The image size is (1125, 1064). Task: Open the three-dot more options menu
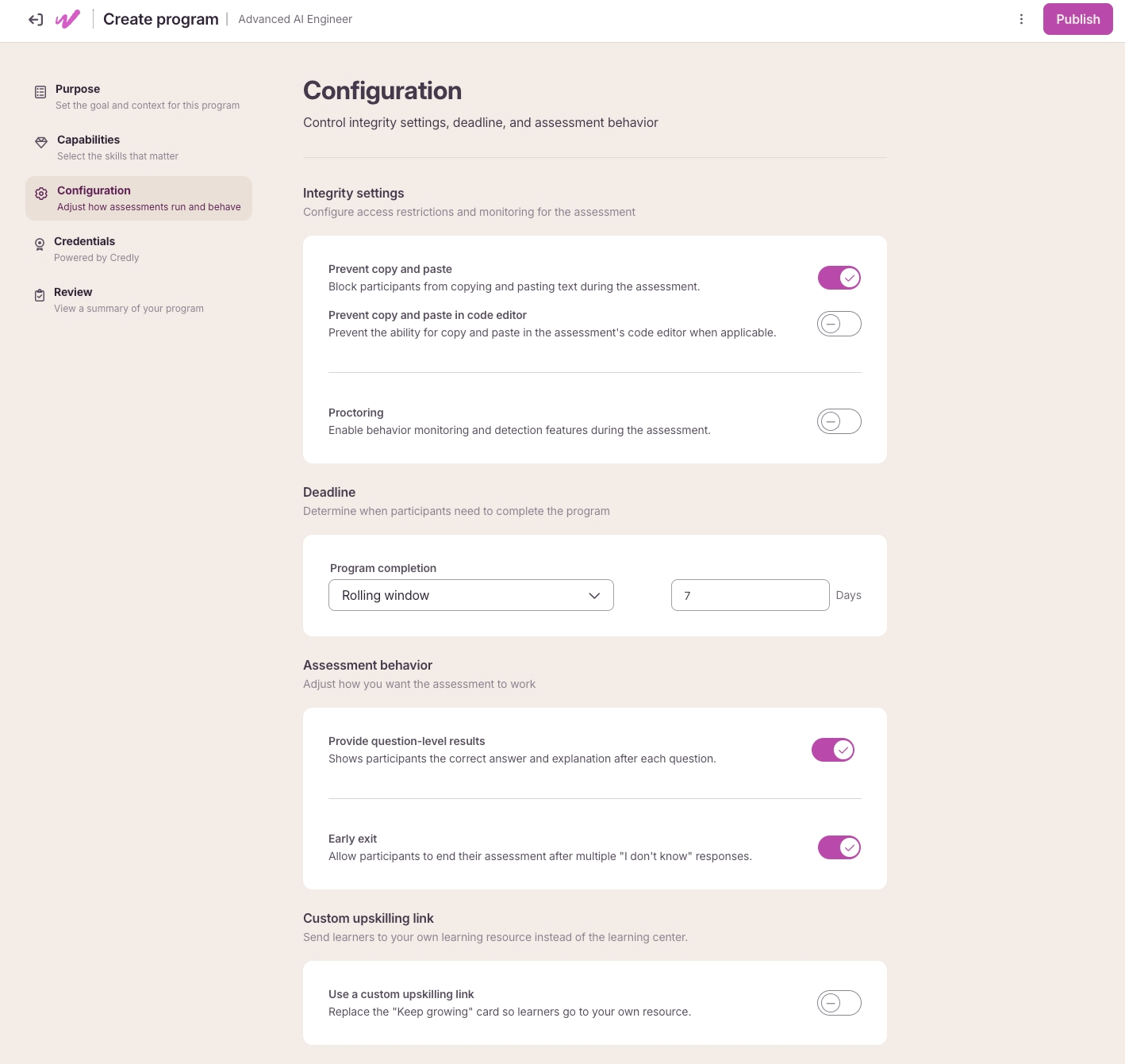[1021, 19]
